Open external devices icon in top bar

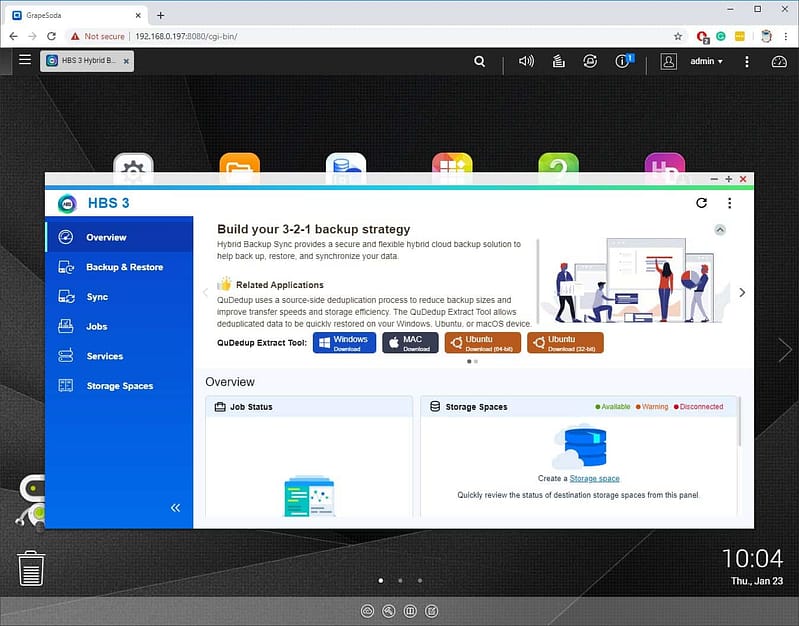[x=590, y=61]
